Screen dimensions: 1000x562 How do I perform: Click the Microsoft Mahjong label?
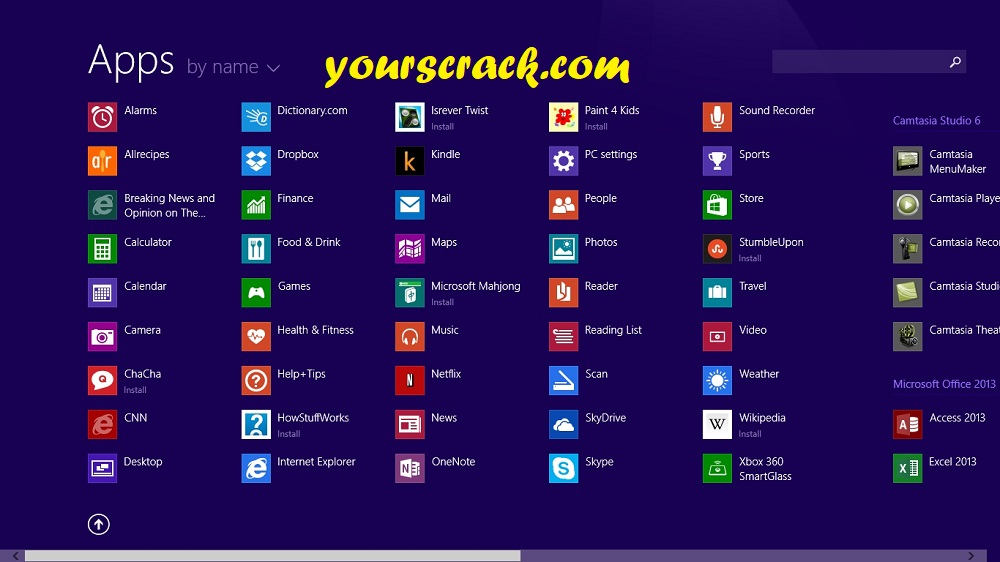point(476,286)
